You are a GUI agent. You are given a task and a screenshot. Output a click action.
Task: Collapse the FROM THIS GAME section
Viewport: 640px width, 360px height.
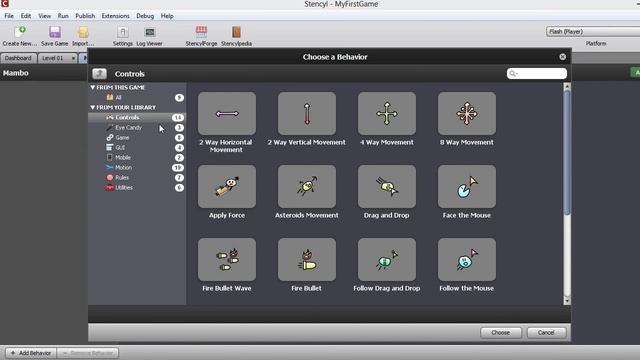(93, 87)
